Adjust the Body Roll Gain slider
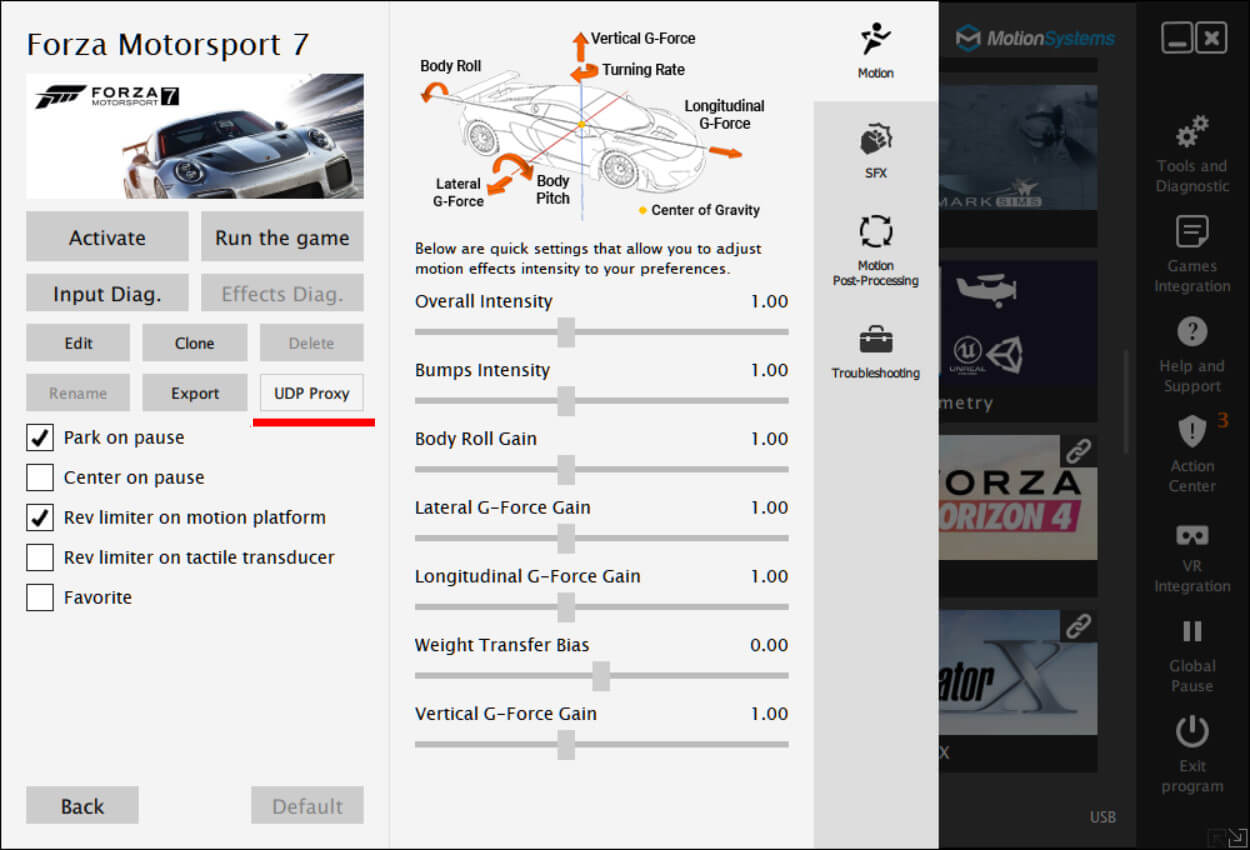1250x850 pixels. click(x=566, y=469)
